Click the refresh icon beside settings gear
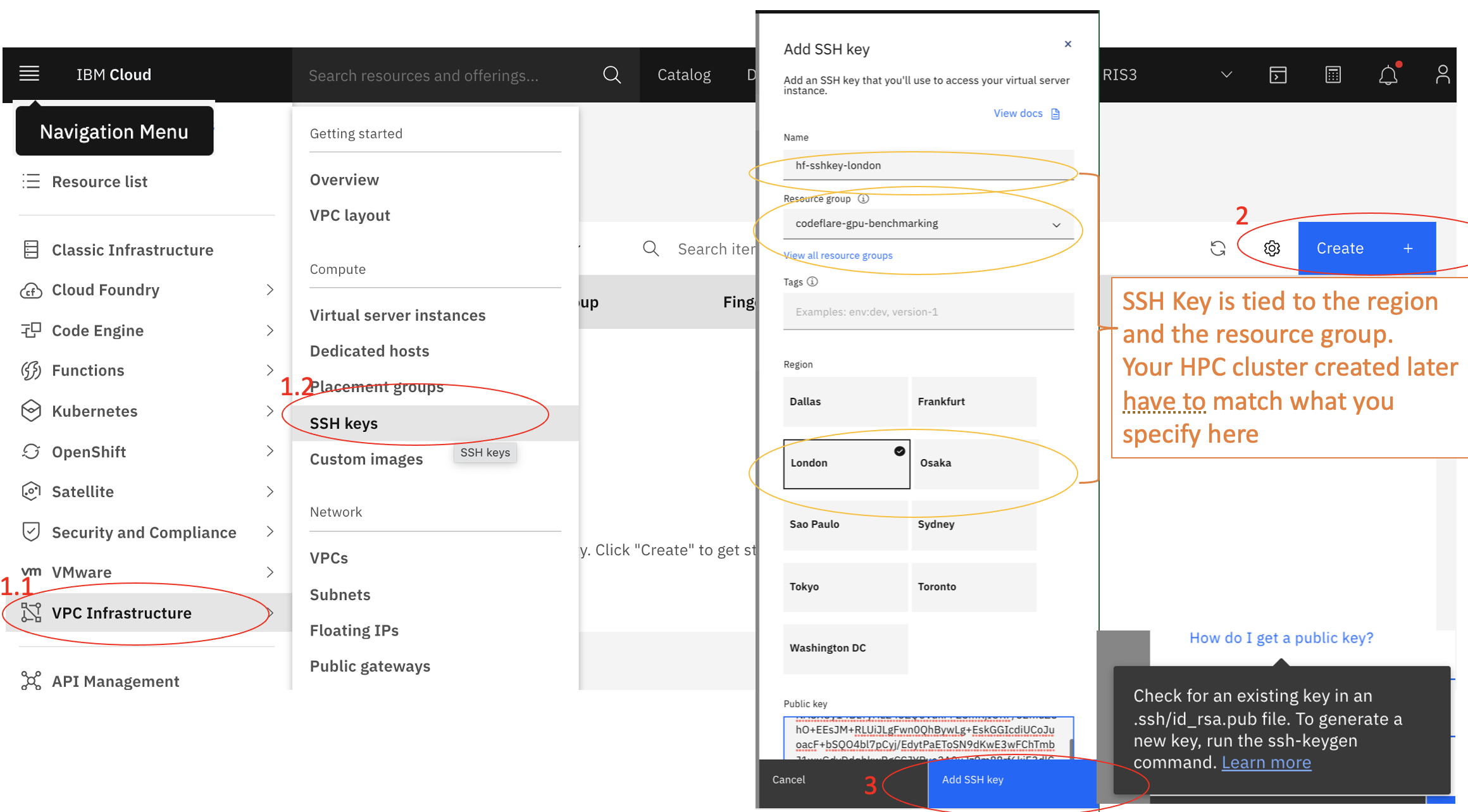The height and width of the screenshot is (812, 1468). pos(1217,249)
